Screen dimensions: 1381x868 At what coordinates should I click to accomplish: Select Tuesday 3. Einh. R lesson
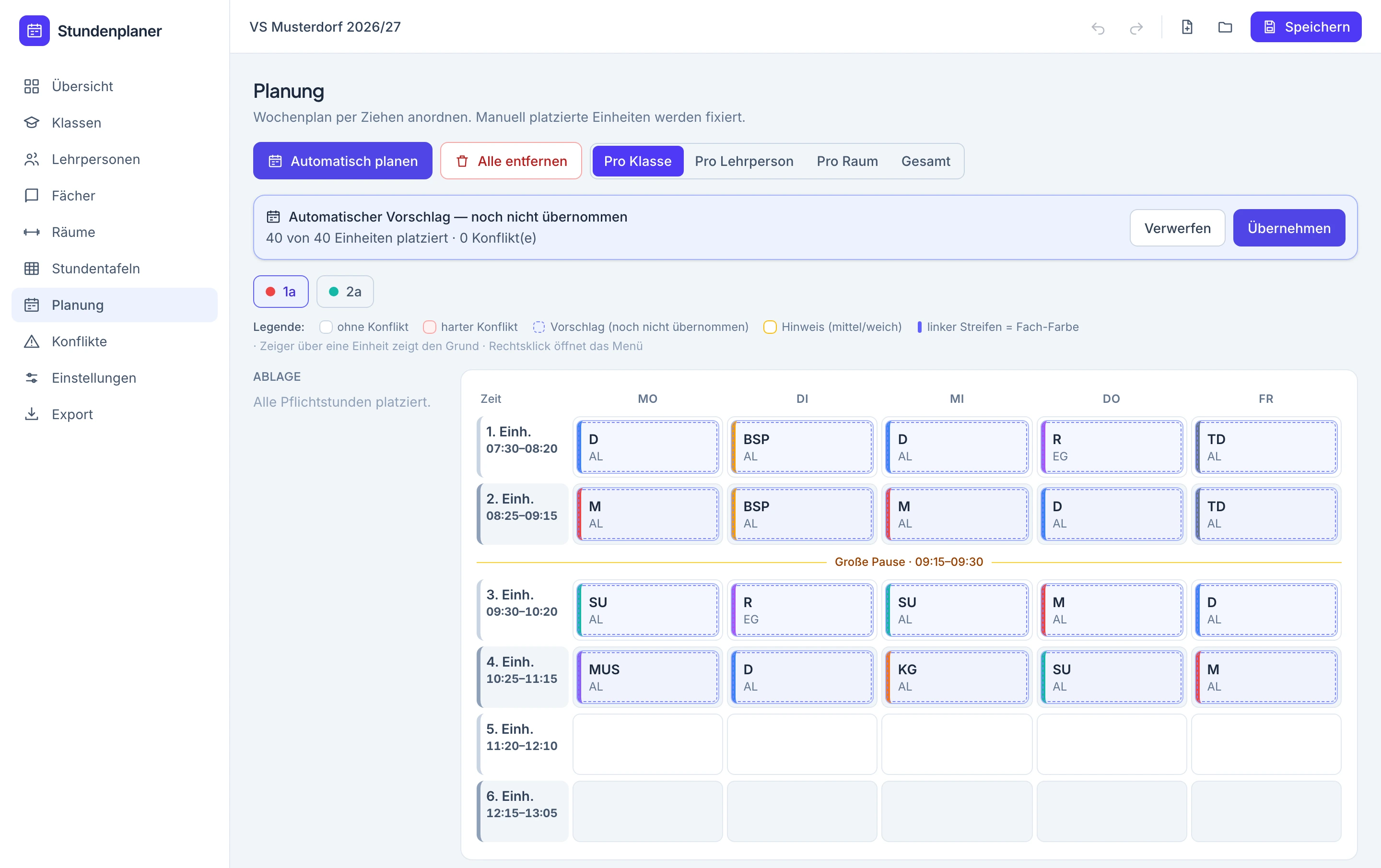coord(802,610)
